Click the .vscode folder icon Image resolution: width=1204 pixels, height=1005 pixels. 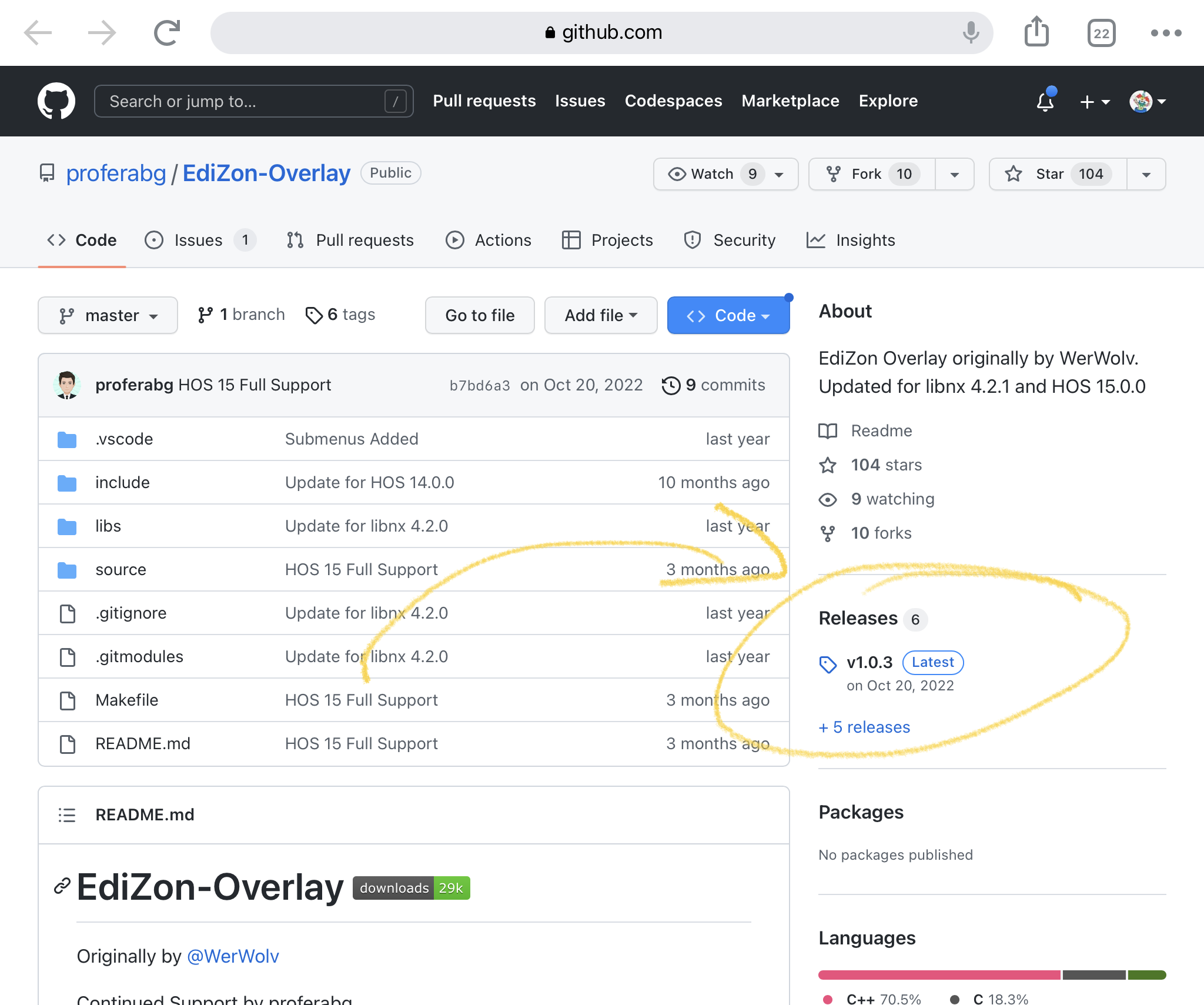coord(67,439)
